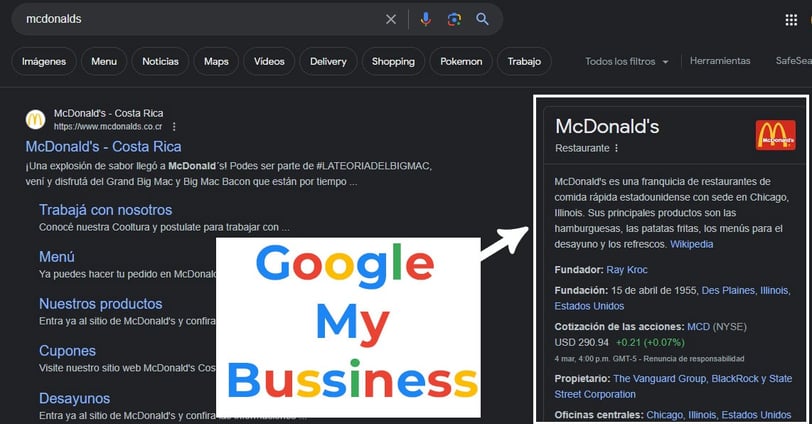The width and height of the screenshot is (812, 424).
Task: Open the Nuestros productos sitelink
Action: click(101, 304)
